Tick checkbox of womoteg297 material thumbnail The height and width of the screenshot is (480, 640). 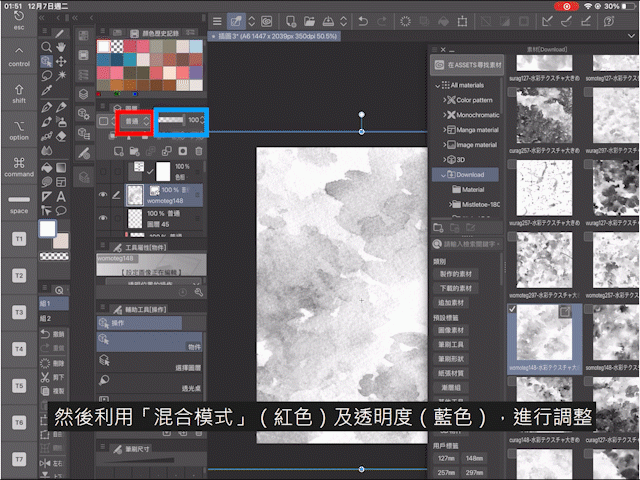[512, 236]
